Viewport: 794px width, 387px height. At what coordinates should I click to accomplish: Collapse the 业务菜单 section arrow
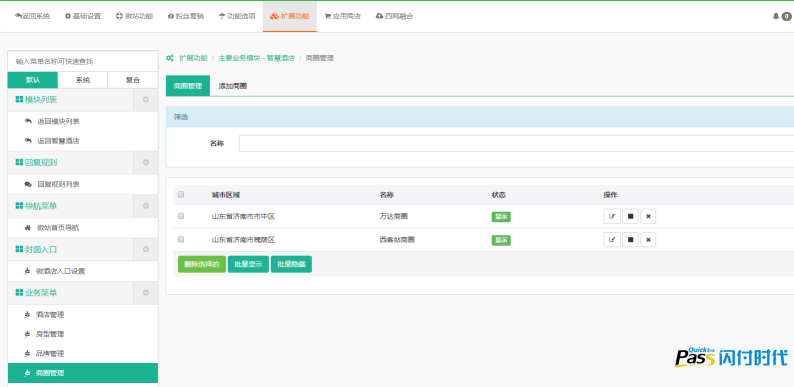pos(146,293)
